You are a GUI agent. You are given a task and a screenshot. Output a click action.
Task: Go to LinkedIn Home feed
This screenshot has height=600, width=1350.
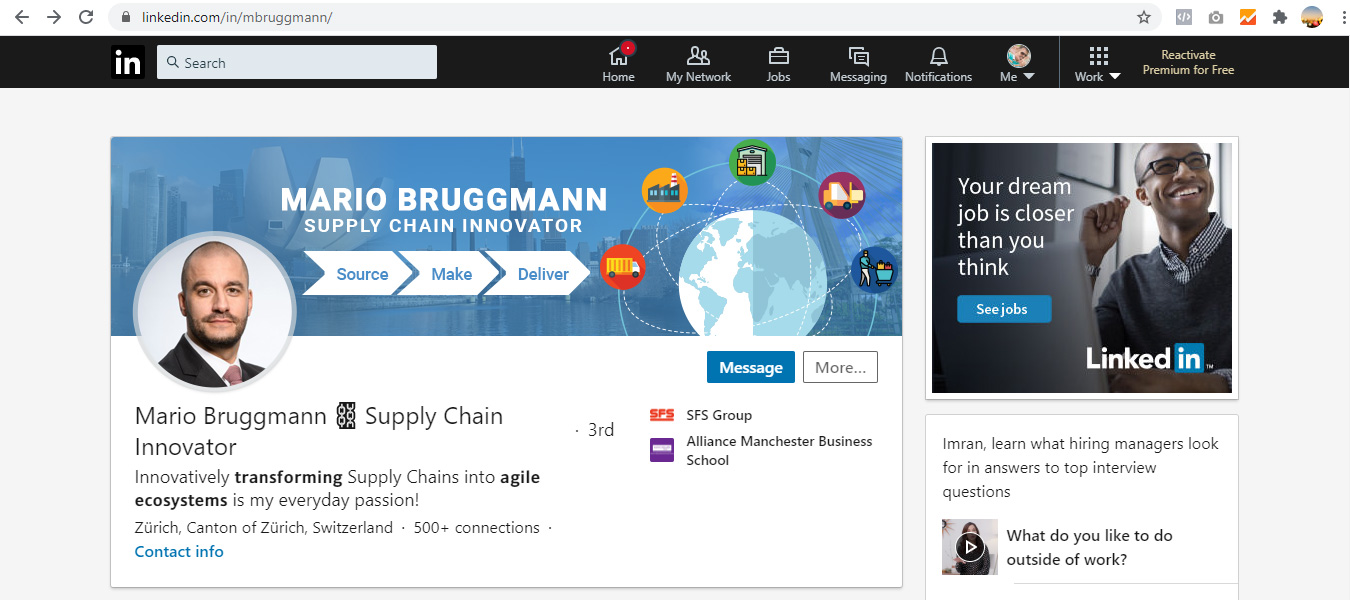point(618,63)
